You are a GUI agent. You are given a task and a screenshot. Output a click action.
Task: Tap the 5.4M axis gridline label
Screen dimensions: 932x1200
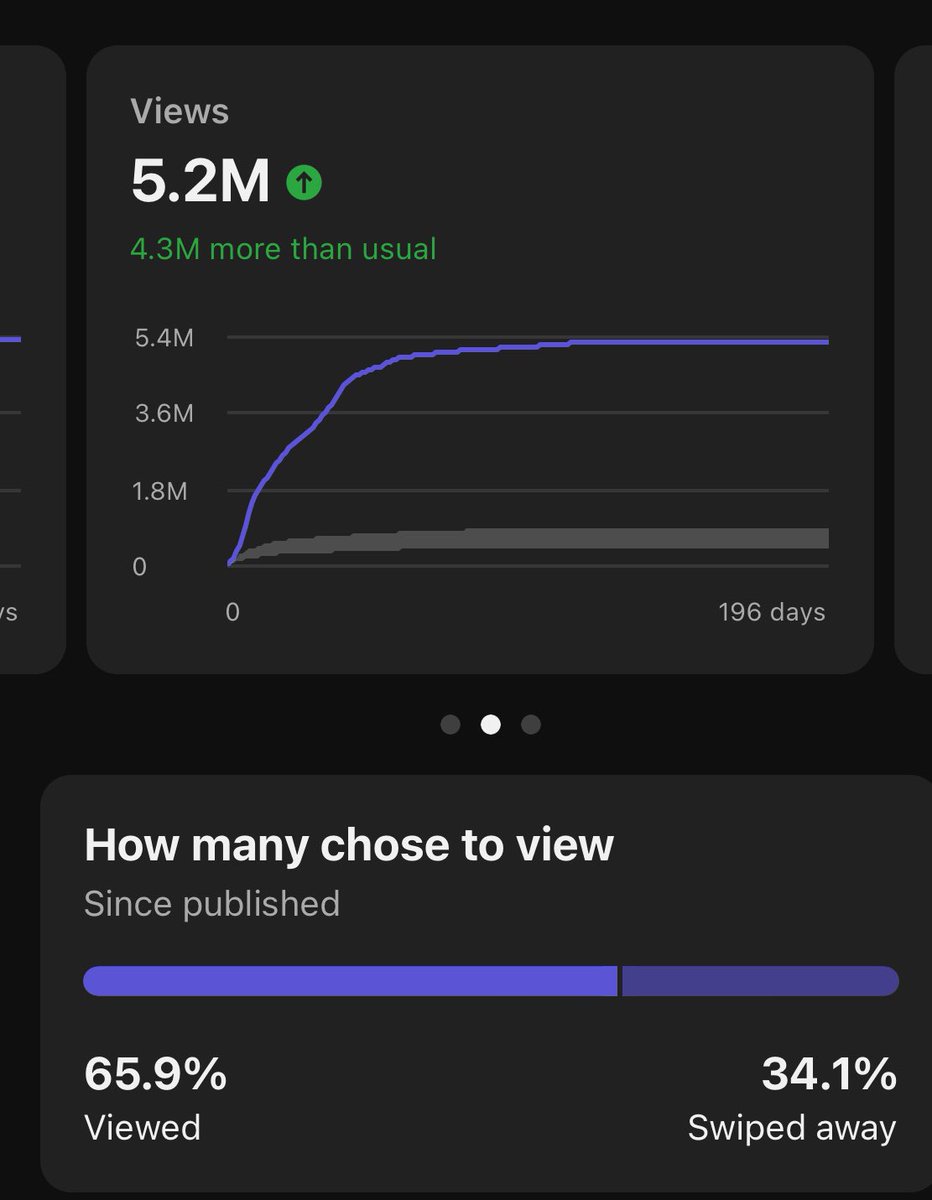click(x=166, y=338)
